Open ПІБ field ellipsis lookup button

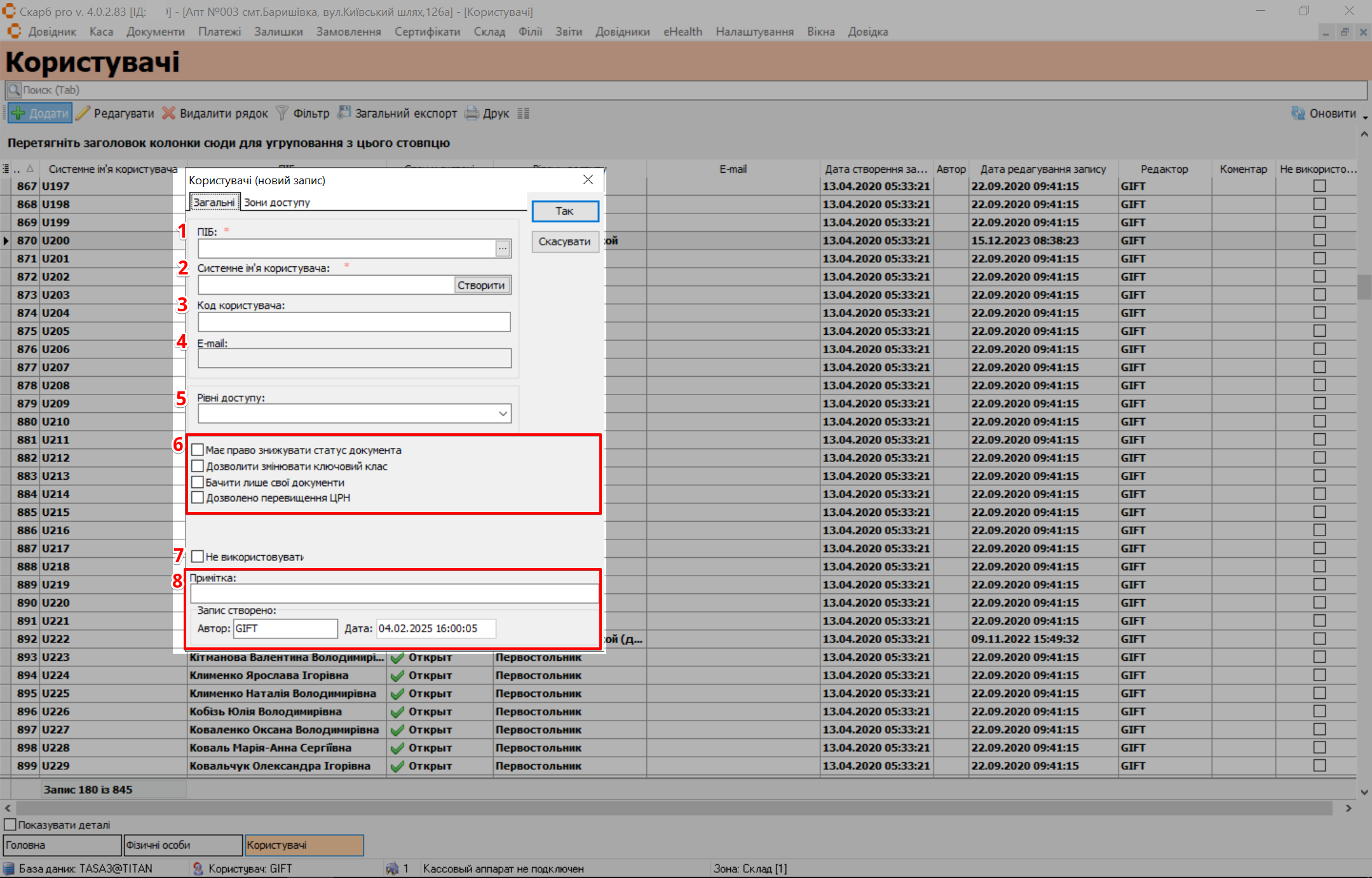[x=503, y=249]
